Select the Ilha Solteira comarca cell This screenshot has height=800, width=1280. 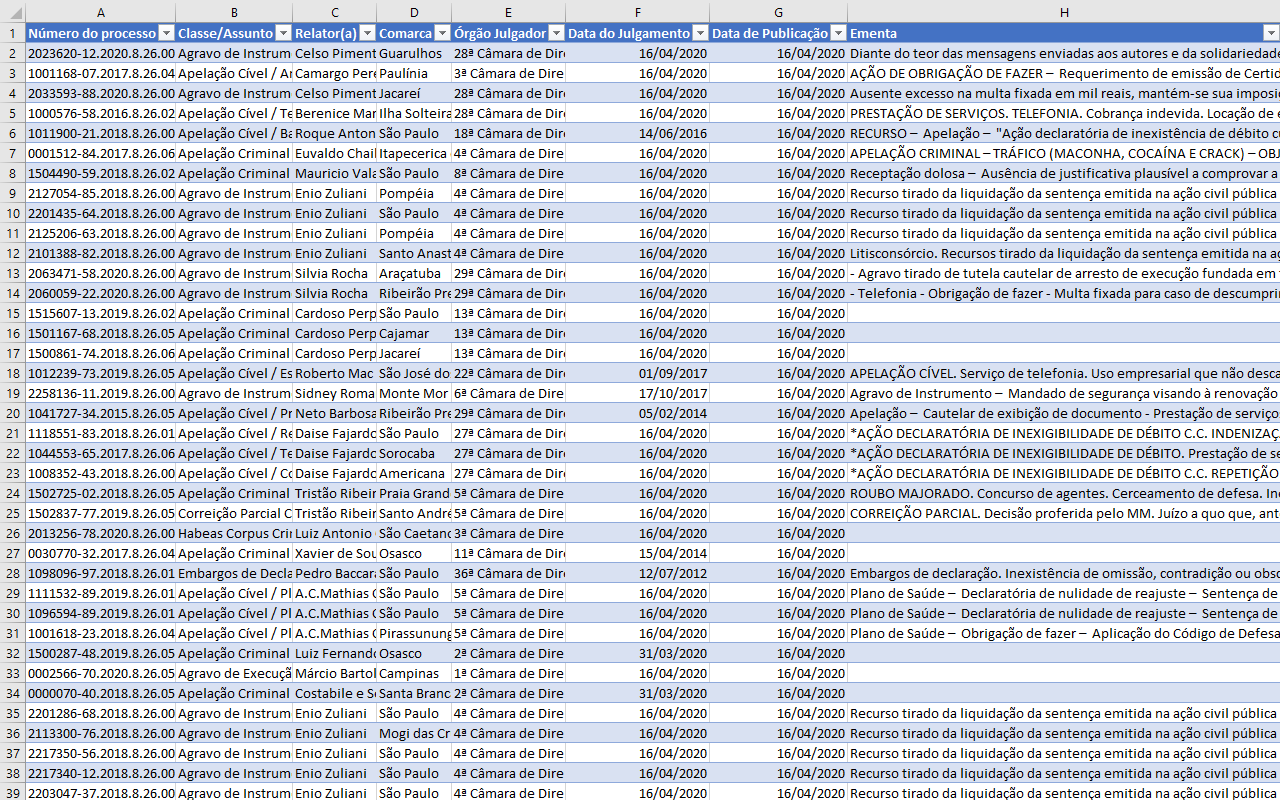coord(414,113)
